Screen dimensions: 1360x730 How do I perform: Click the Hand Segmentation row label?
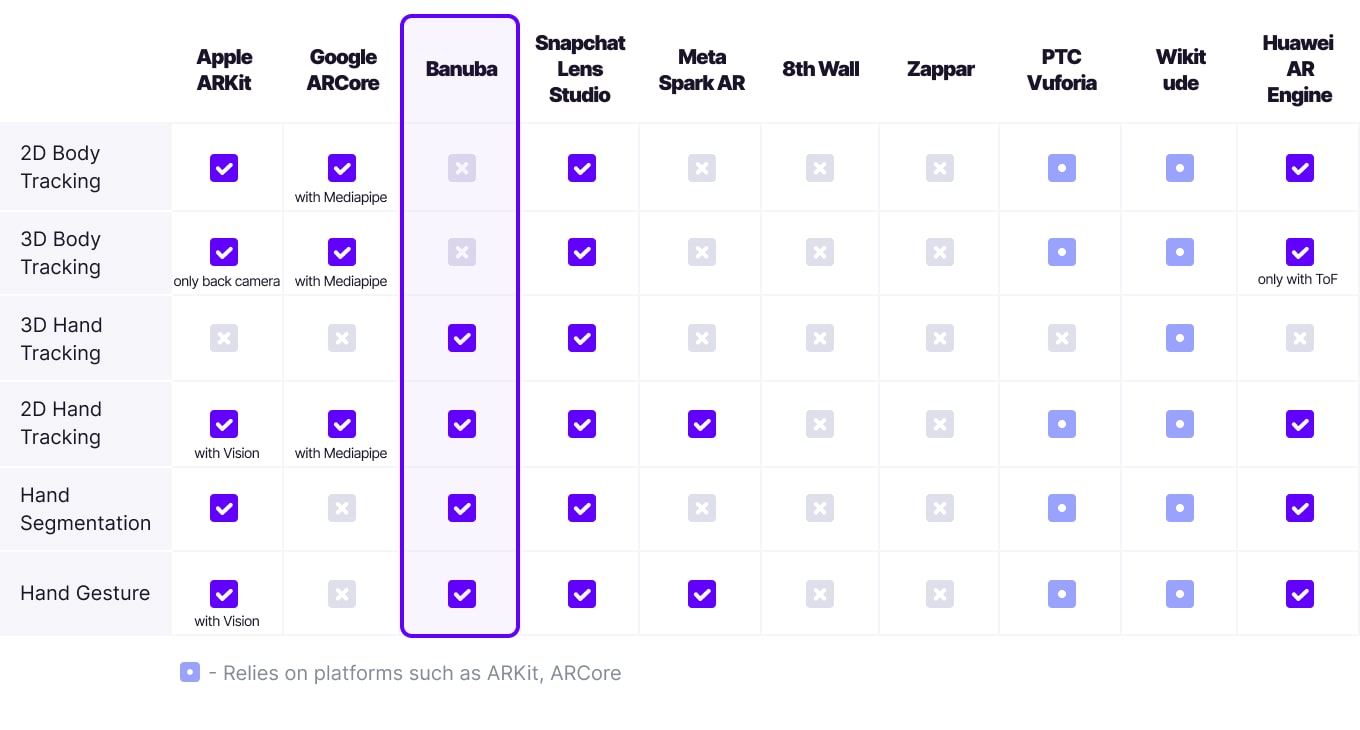[85, 509]
